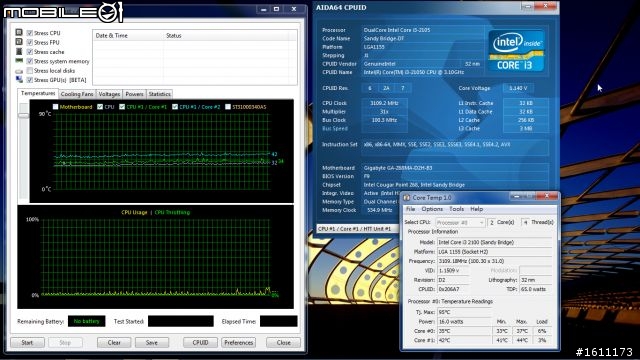The height and width of the screenshot is (360, 640).
Task: Open the CPU #1 / Core #1 / HTT Unit #1 dropdown
Action: 358,229
